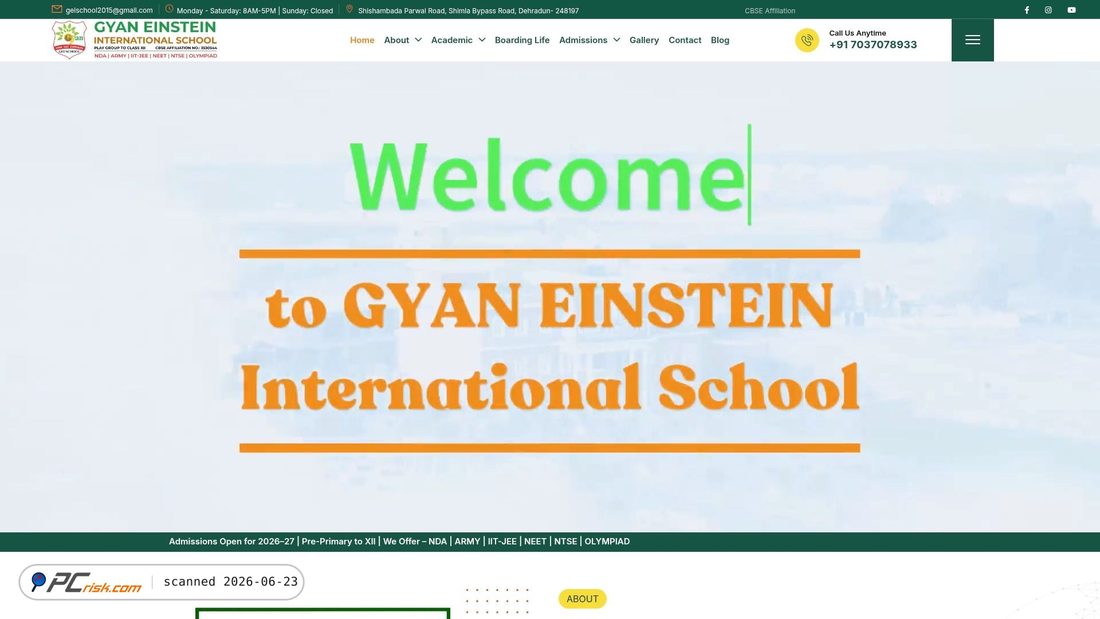
Task: Go to the Home menu item
Action: click(362, 40)
